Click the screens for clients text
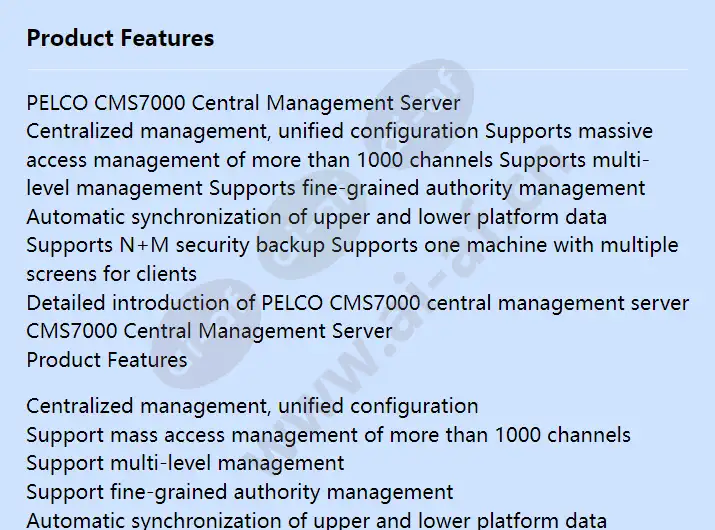This screenshot has width=715, height=530. (x=112, y=274)
